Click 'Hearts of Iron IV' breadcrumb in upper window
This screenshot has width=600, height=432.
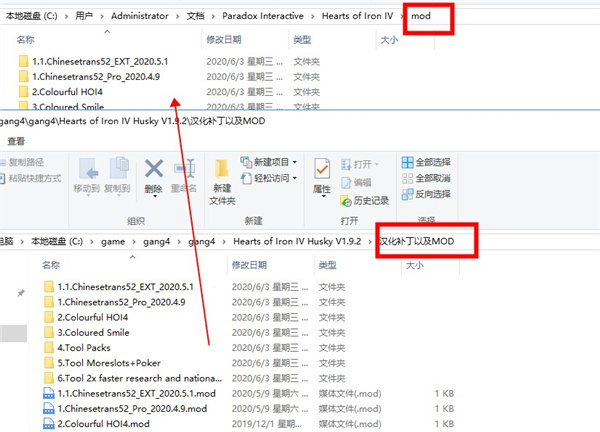pyautogui.click(x=357, y=16)
